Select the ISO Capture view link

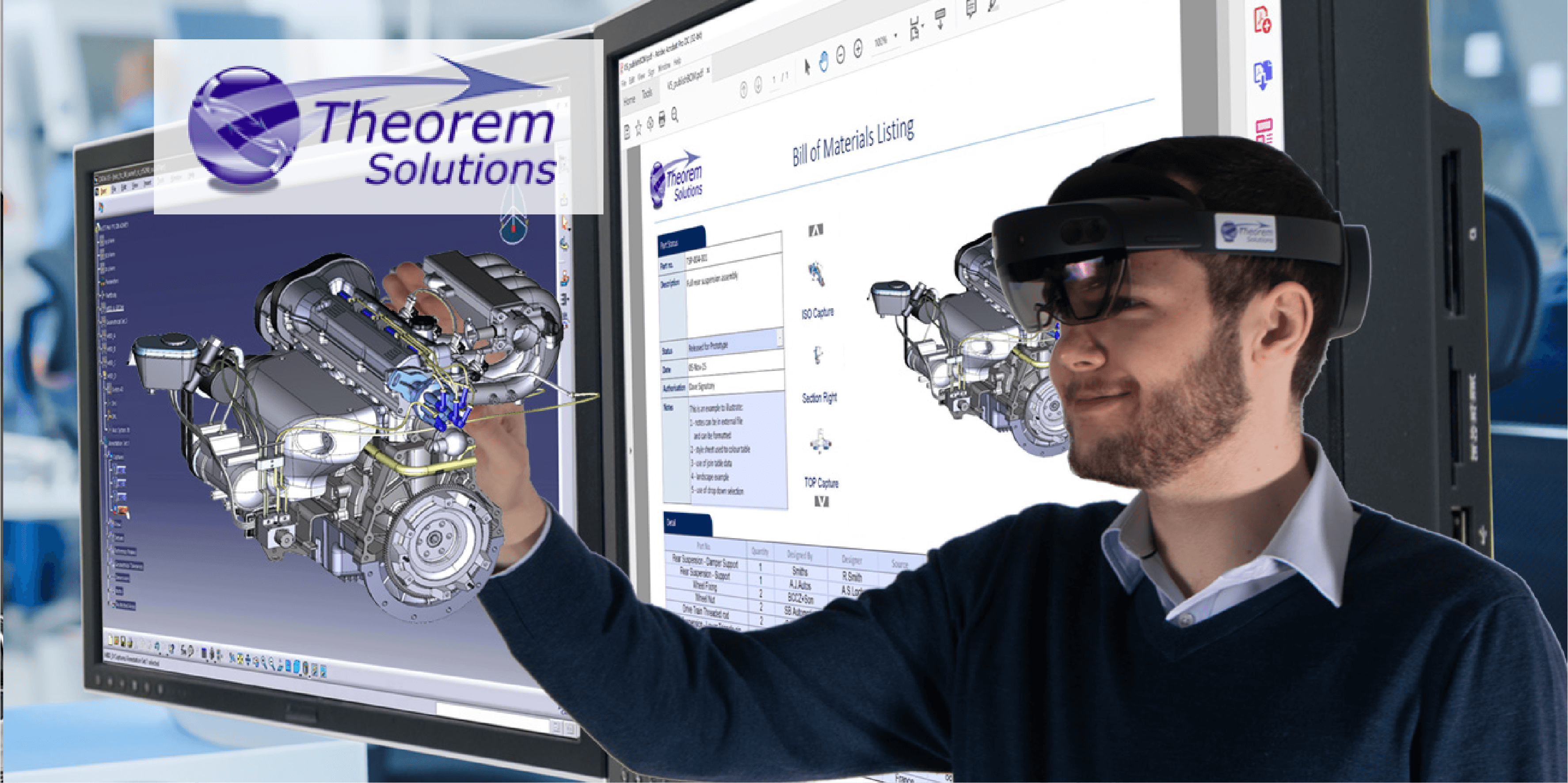pos(818,313)
